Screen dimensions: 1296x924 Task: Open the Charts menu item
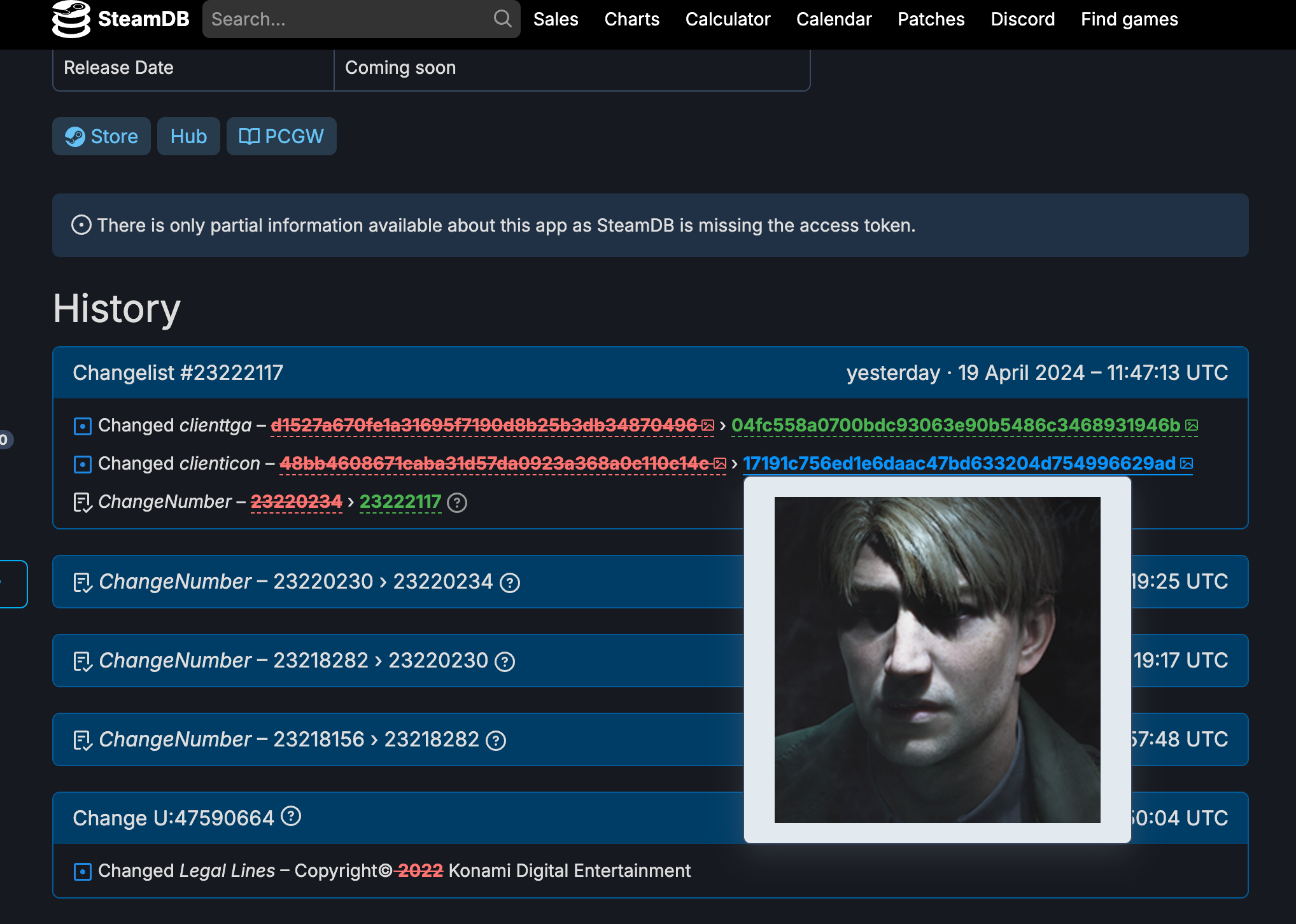pos(631,19)
